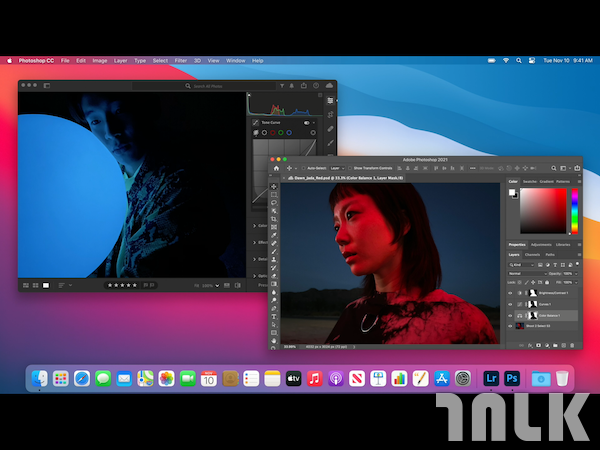Open the Normal blend mode dropdown
Image resolution: width=600 pixels, height=450 pixels.
coord(527,274)
